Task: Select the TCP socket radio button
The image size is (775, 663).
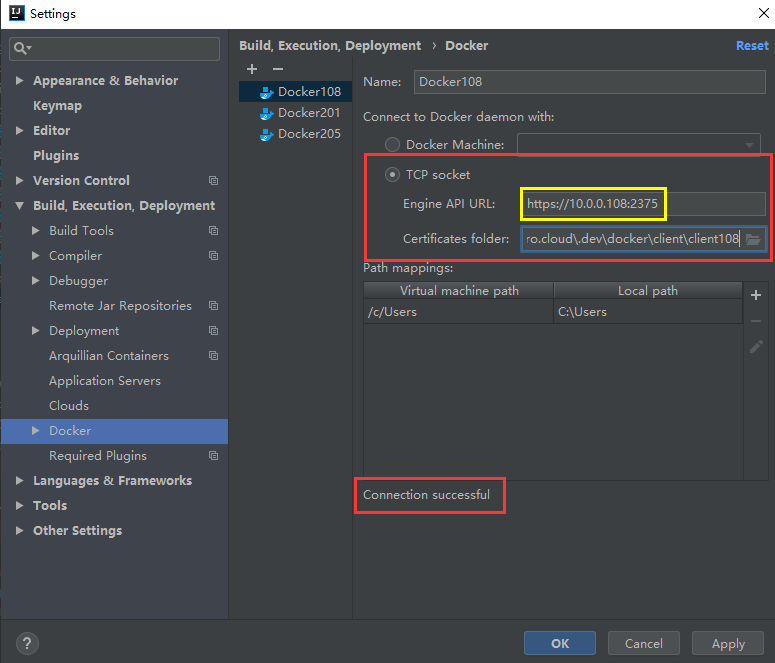Action: [392, 175]
